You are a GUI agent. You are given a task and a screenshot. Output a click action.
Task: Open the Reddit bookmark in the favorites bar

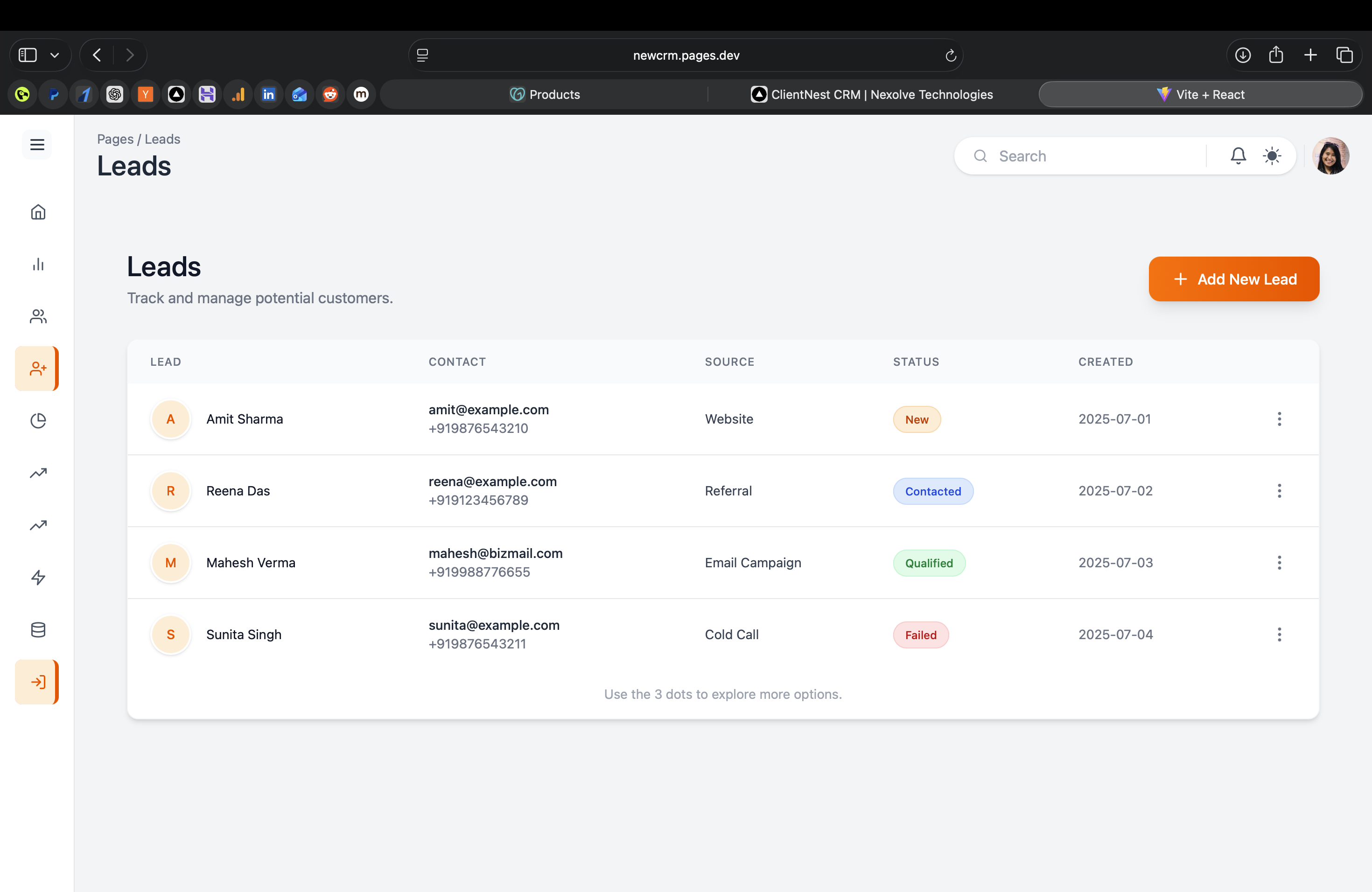[x=330, y=94]
